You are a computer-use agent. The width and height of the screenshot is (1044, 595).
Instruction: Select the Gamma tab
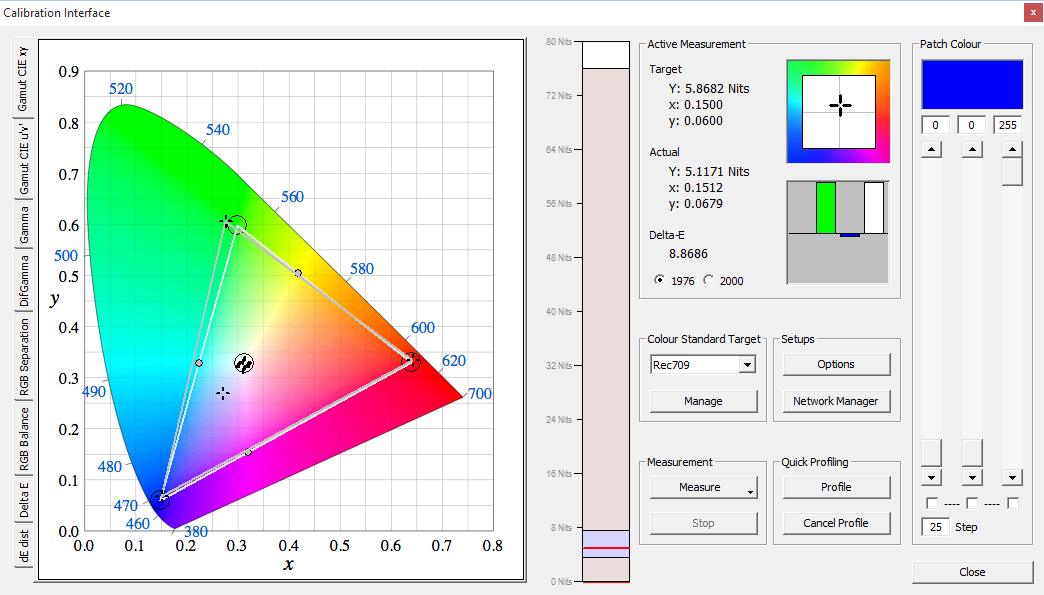[x=23, y=224]
